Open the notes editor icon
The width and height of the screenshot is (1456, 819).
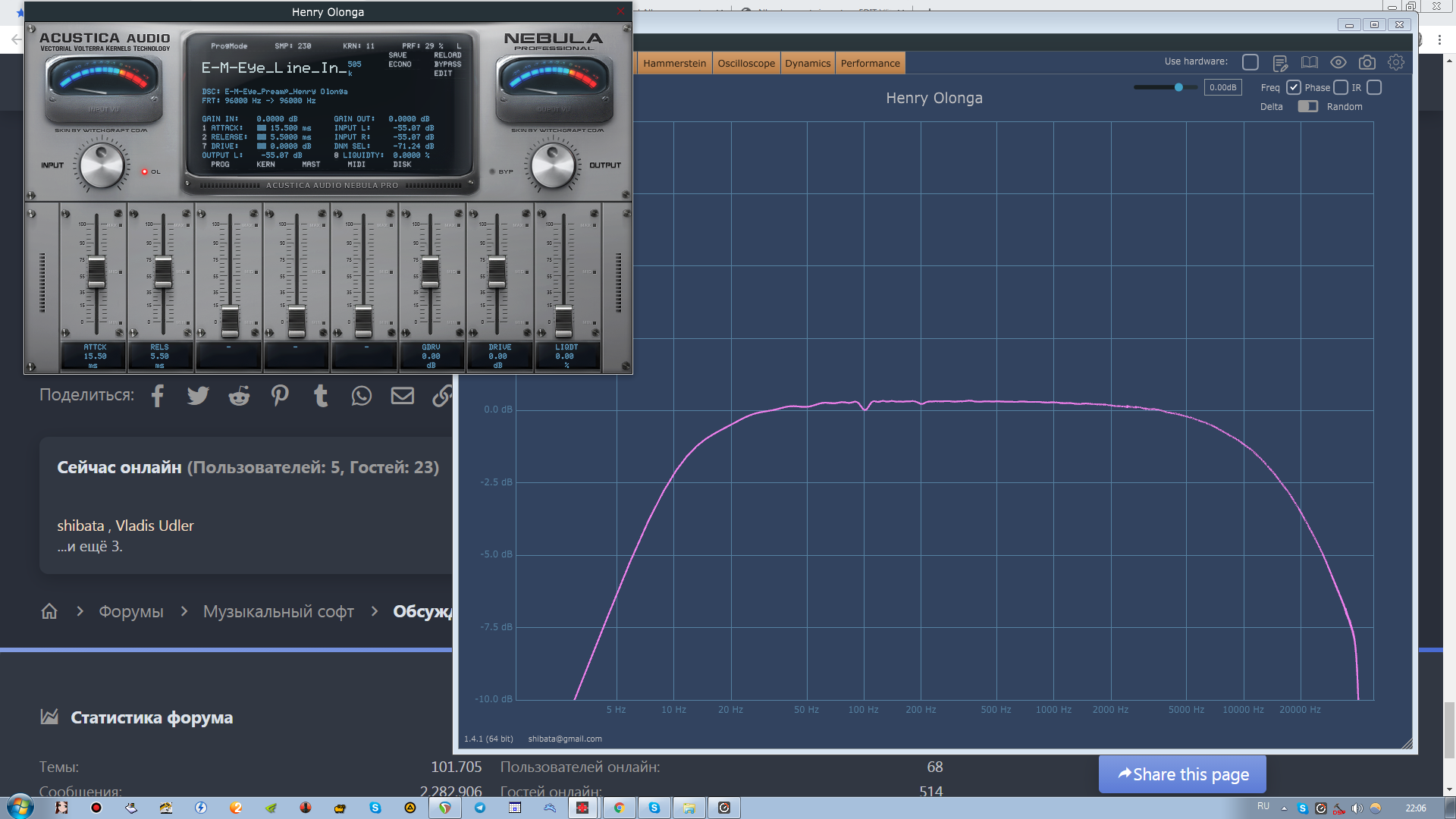(1280, 63)
